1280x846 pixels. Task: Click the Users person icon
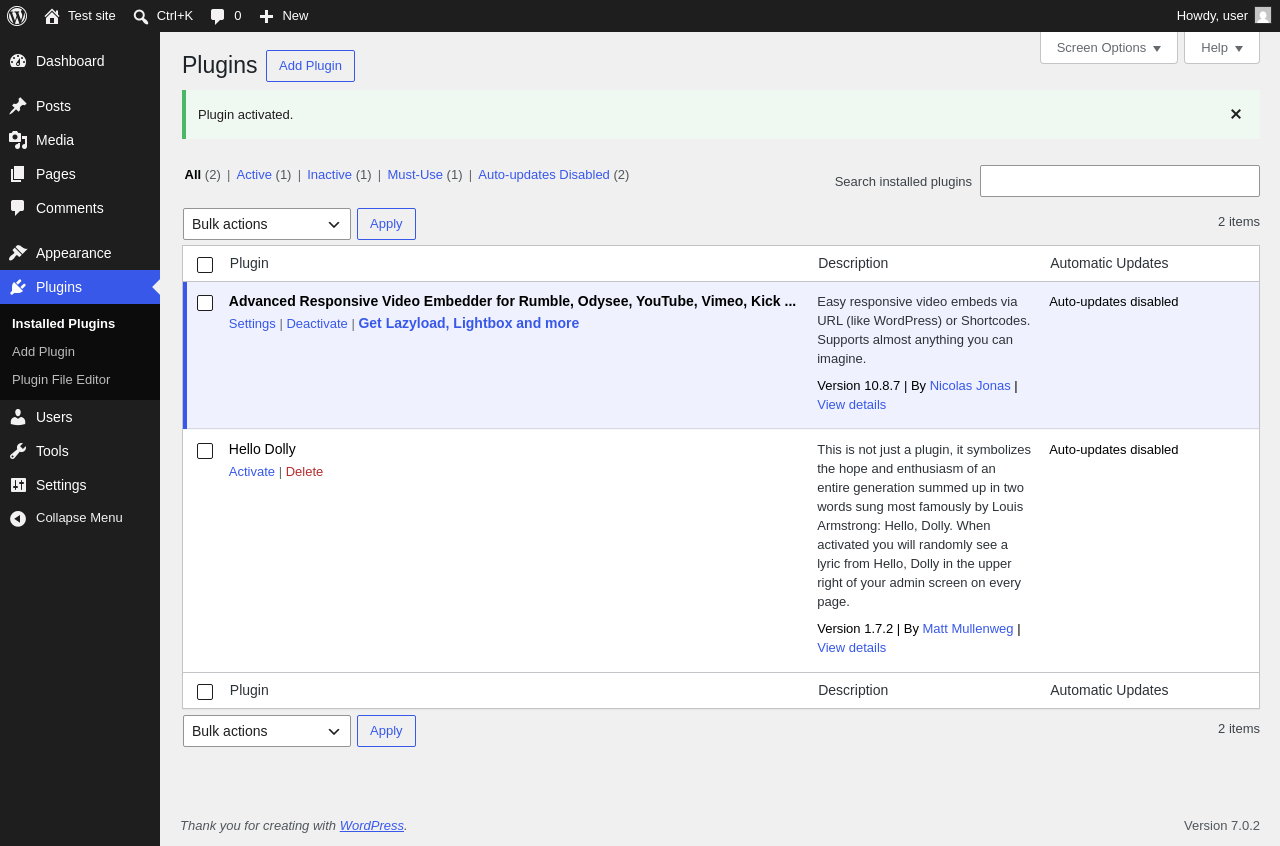pyautogui.click(x=18, y=417)
